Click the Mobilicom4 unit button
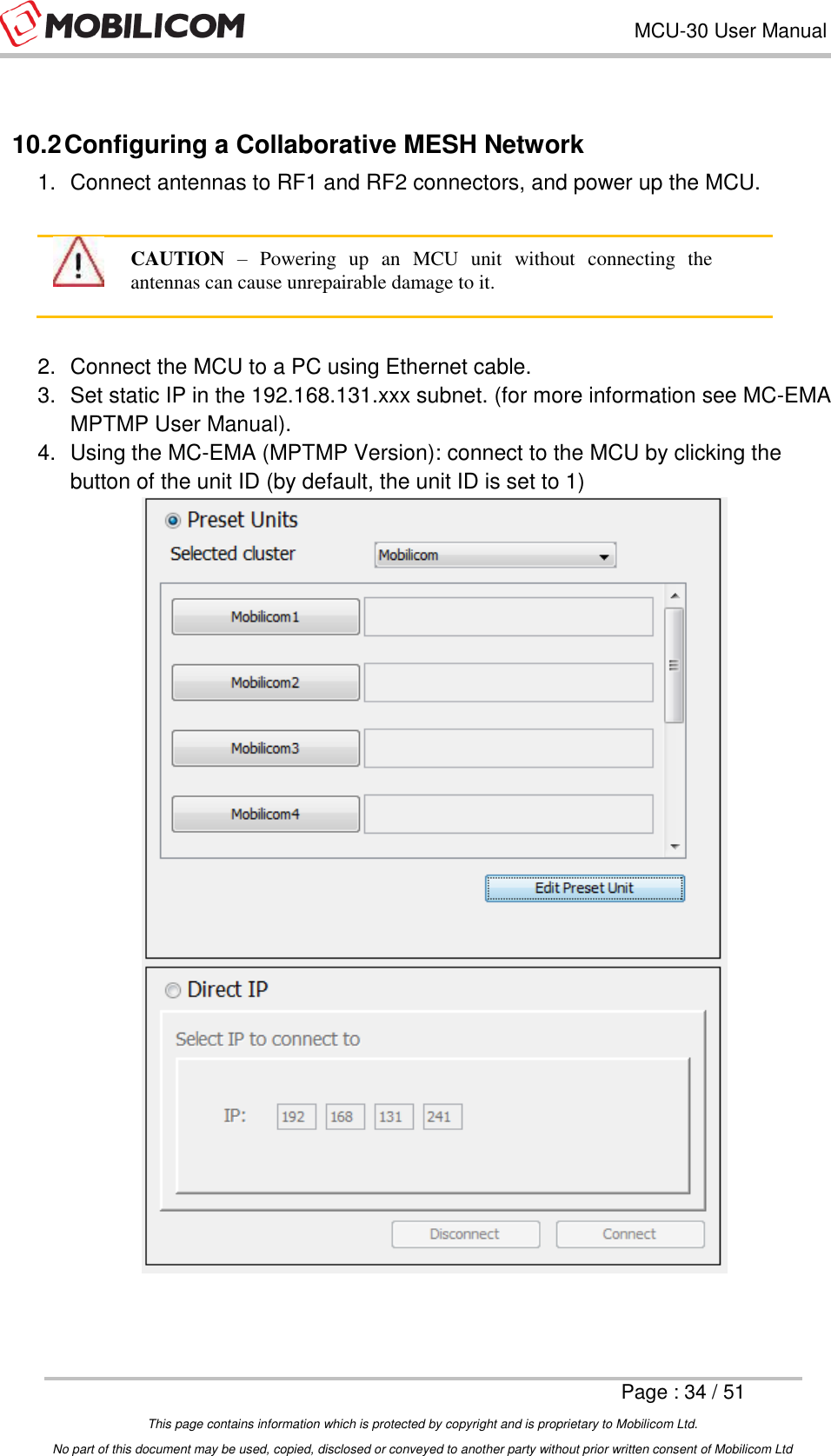The width and height of the screenshot is (831, 1456). [265, 814]
